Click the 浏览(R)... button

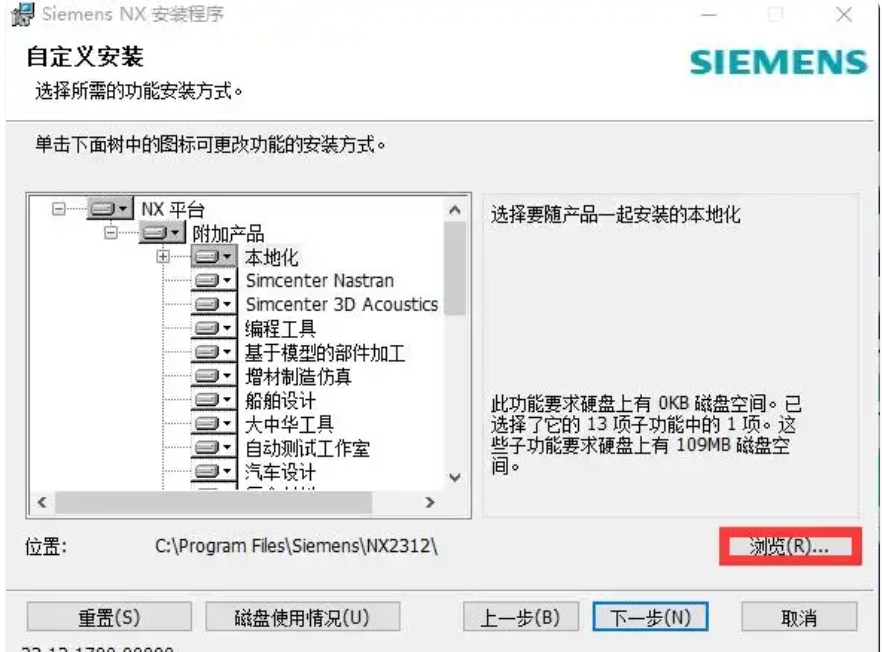pyautogui.click(x=789, y=546)
